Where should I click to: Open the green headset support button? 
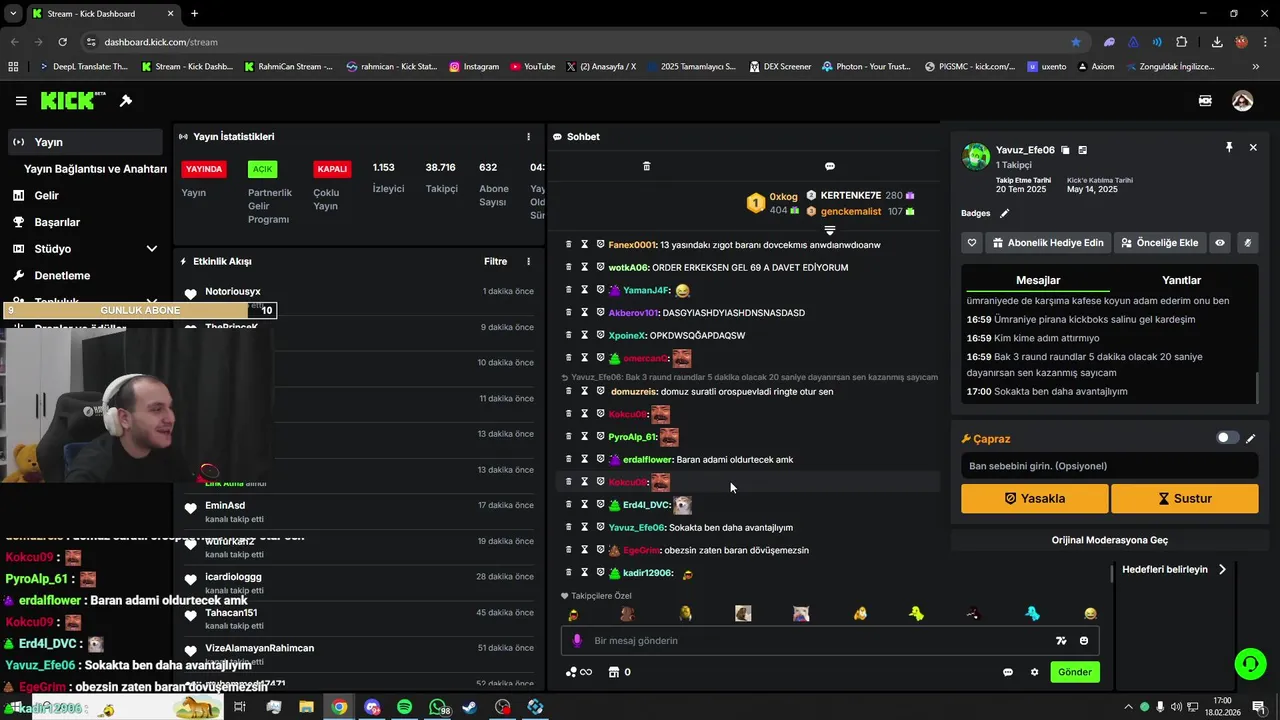click(x=1249, y=663)
